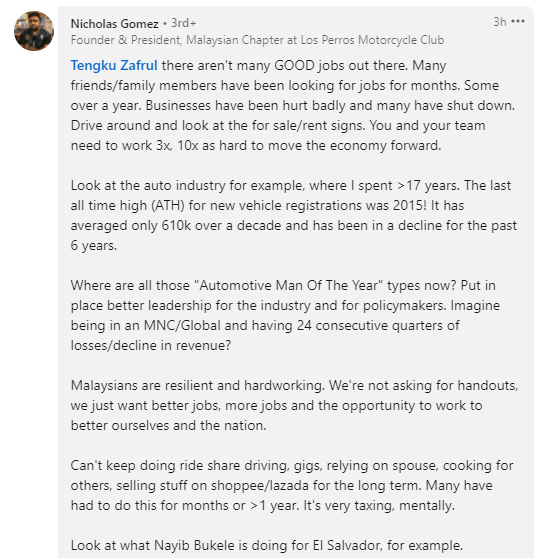The image size is (537, 558).
Task: Click the Founder & President headline text
Action: [257, 40]
